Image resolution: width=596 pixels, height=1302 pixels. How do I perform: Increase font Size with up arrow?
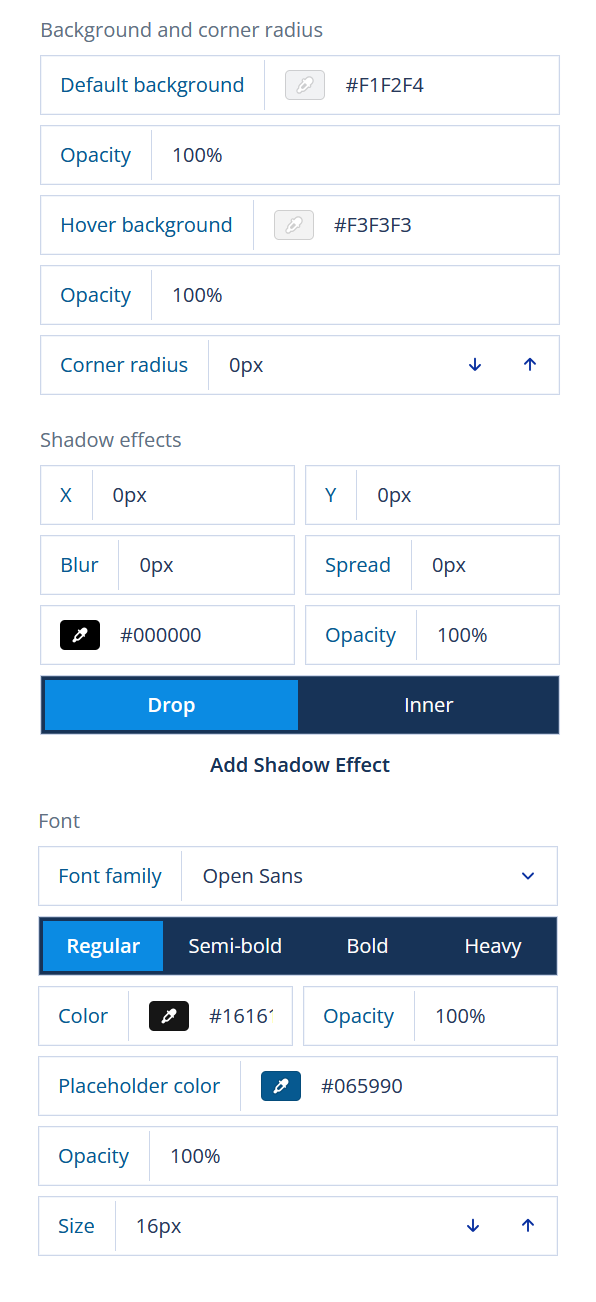coord(528,1226)
